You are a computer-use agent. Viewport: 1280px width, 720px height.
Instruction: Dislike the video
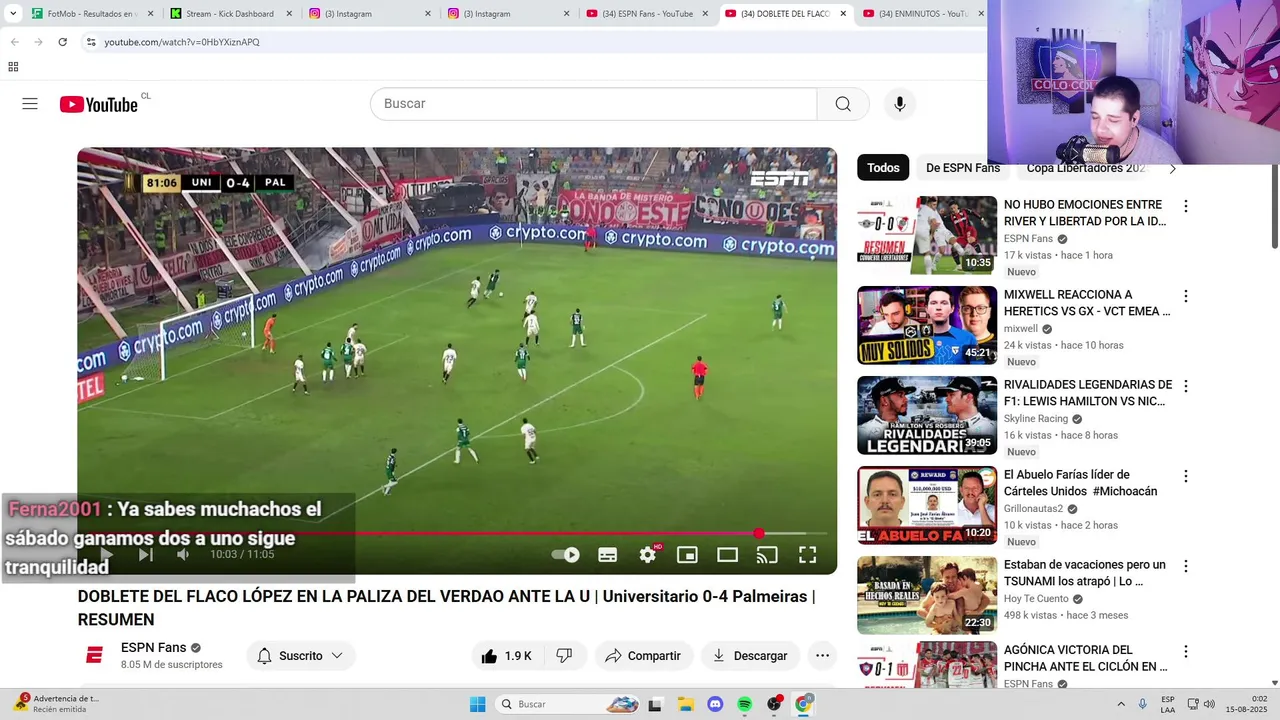[x=565, y=656]
